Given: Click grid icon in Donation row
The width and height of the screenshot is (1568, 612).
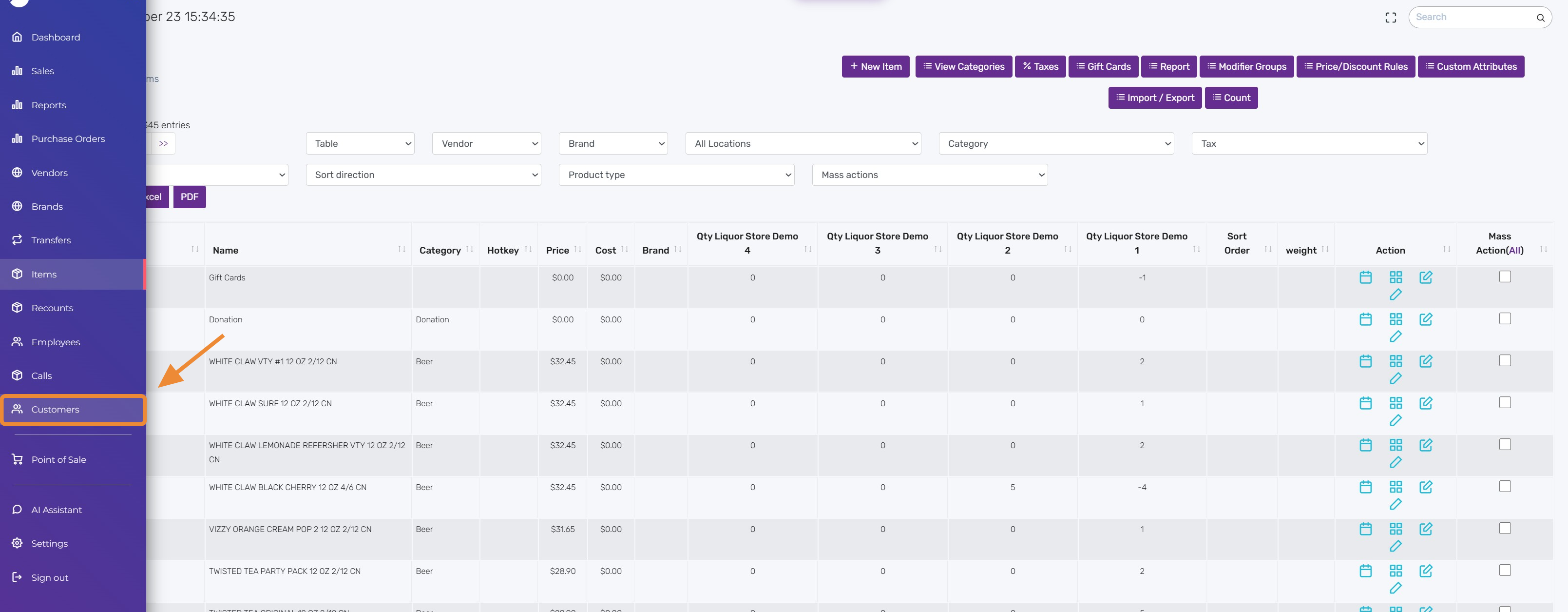Looking at the screenshot, I should click(1395, 319).
